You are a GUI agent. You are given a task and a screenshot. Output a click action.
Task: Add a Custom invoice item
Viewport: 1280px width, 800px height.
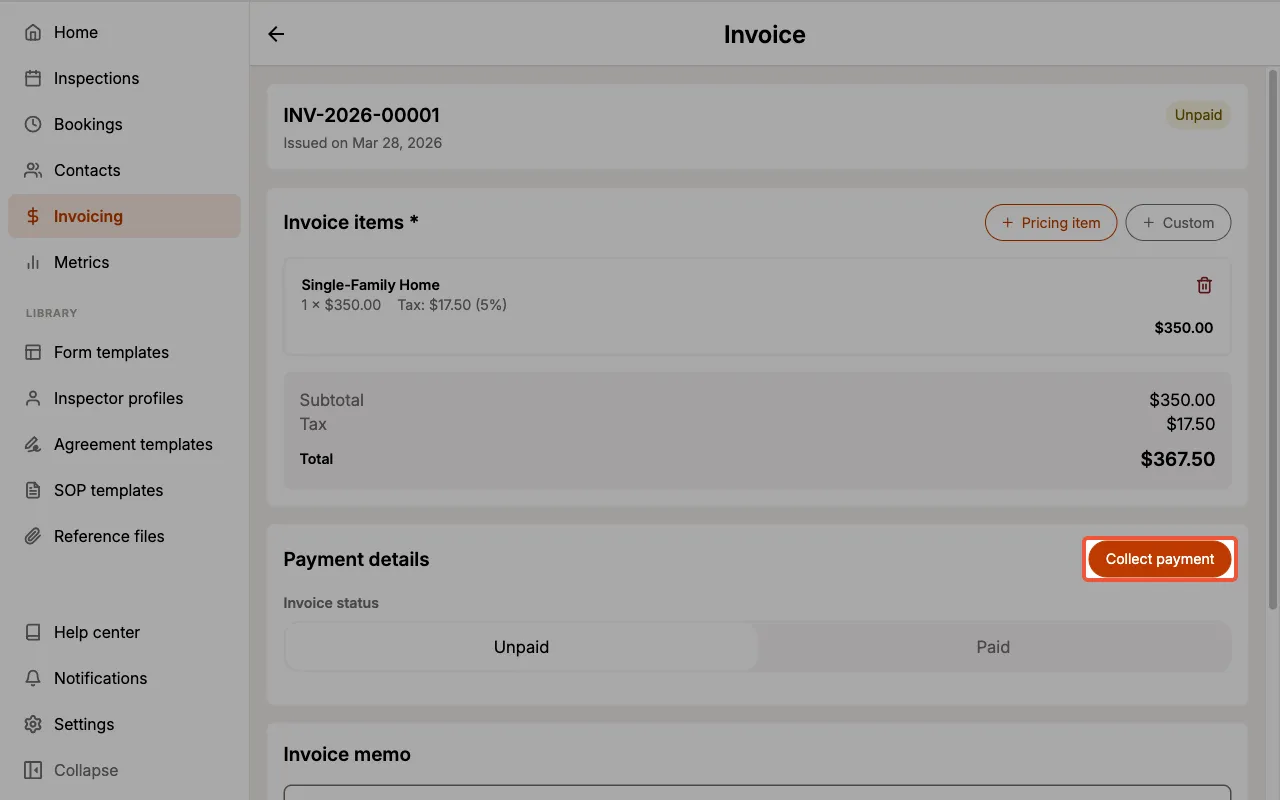click(x=1178, y=223)
